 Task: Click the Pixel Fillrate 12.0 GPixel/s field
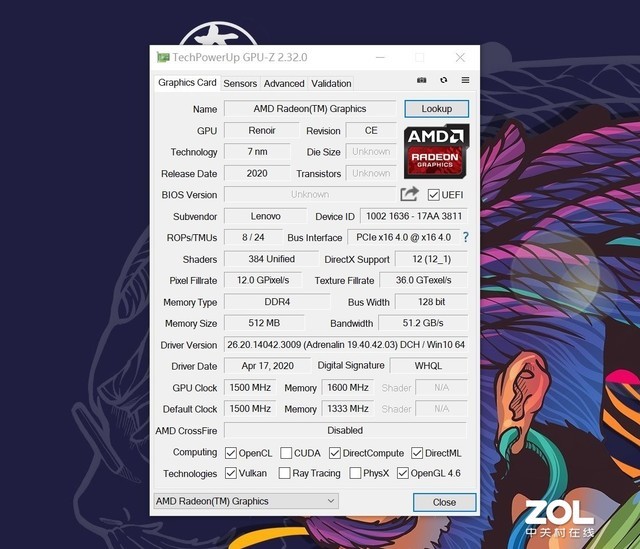263,280
